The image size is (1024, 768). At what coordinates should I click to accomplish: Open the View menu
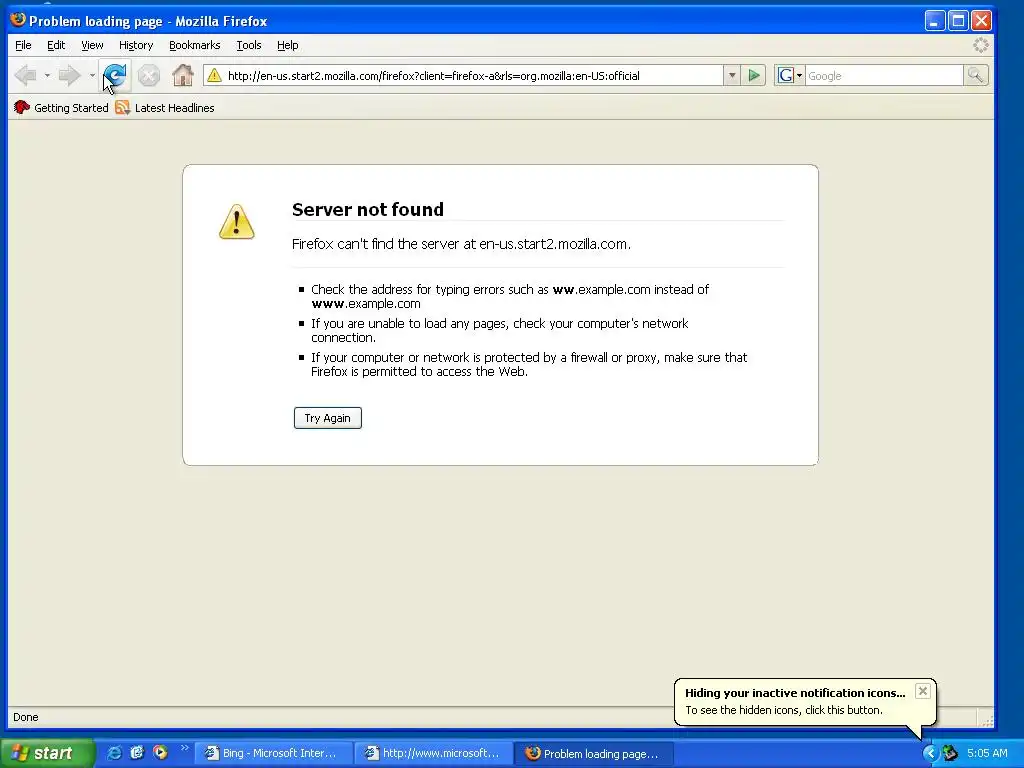pyautogui.click(x=92, y=45)
